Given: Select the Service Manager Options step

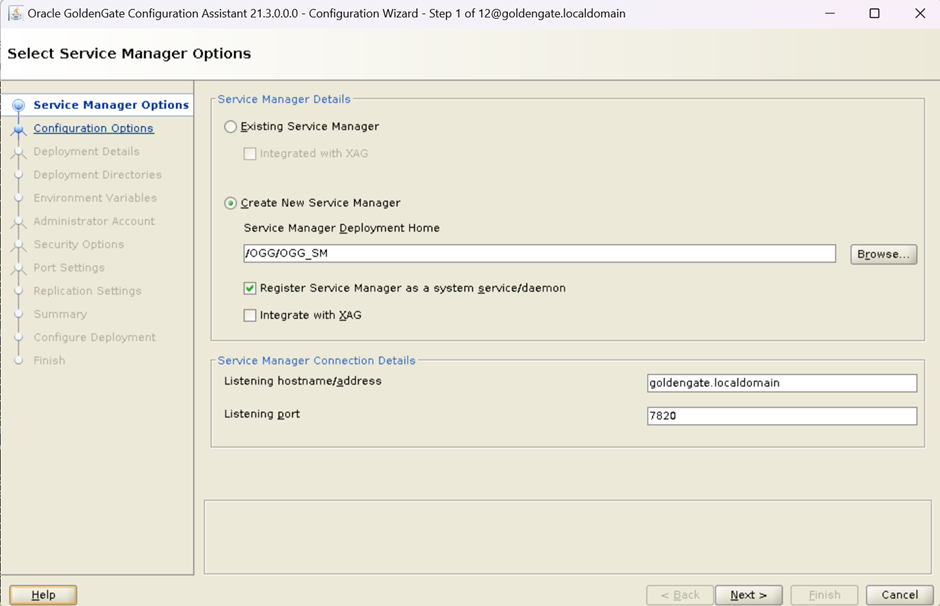Looking at the screenshot, I should pyautogui.click(x=110, y=105).
